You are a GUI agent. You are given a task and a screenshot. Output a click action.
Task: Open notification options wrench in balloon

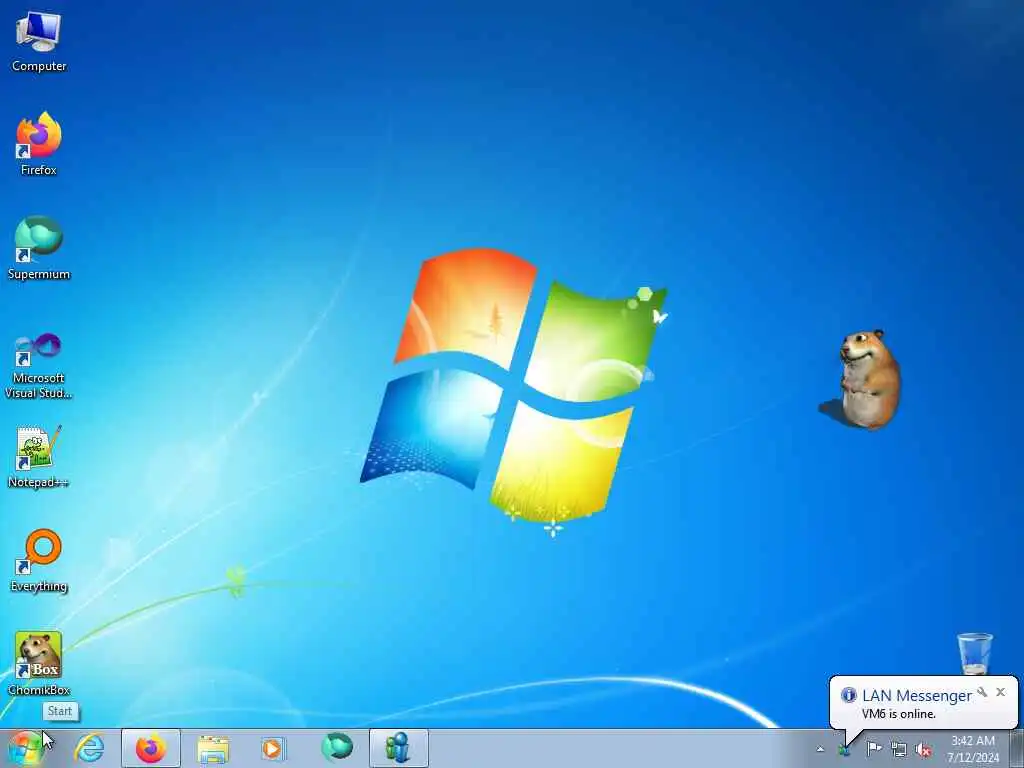pos(982,692)
